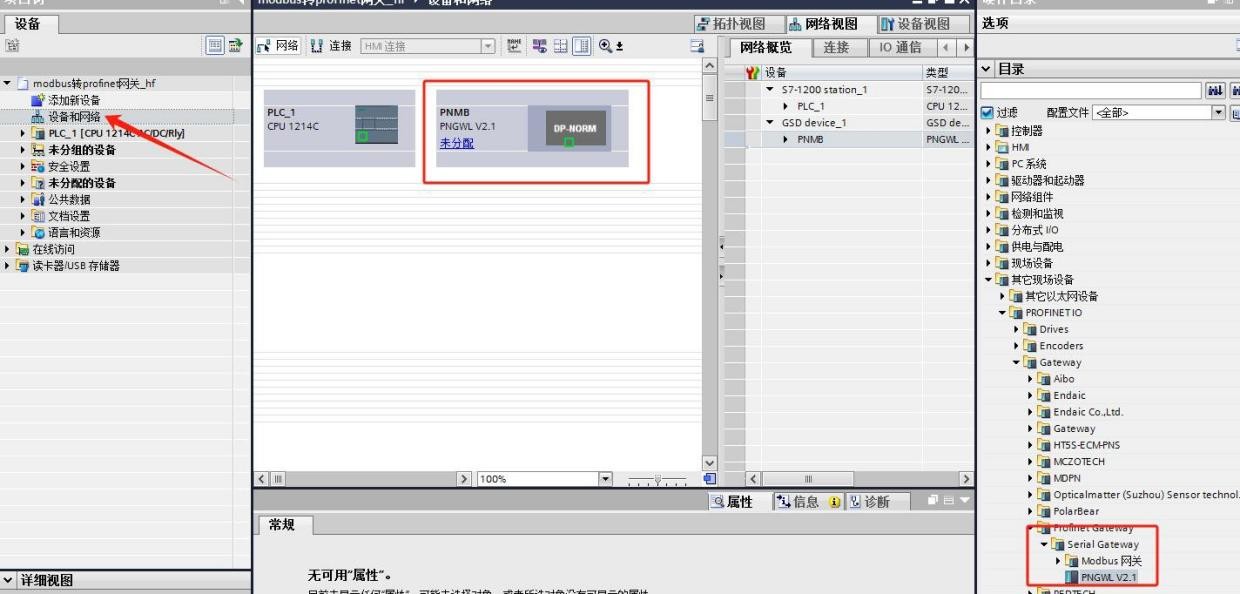The image size is (1240, 594).
Task: Click the PLC_1 CPU 1214C device image
Action: point(376,125)
